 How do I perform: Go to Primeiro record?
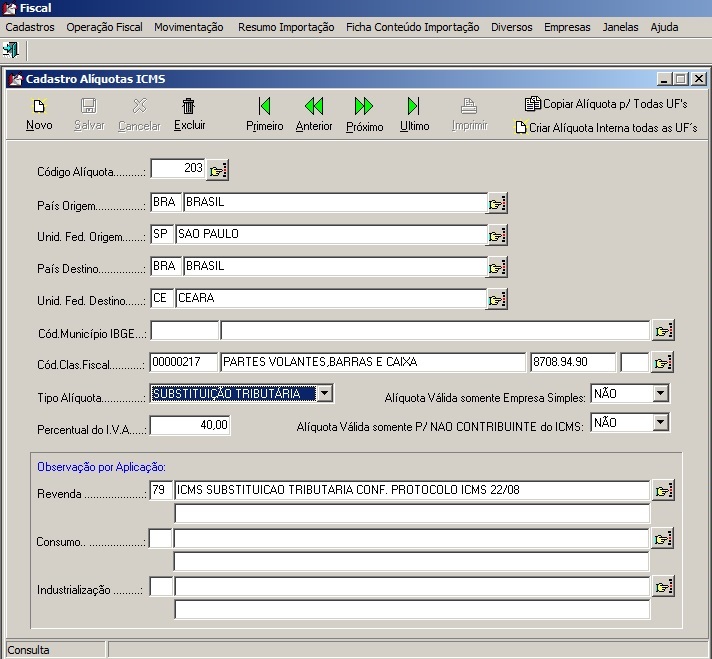(264, 106)
